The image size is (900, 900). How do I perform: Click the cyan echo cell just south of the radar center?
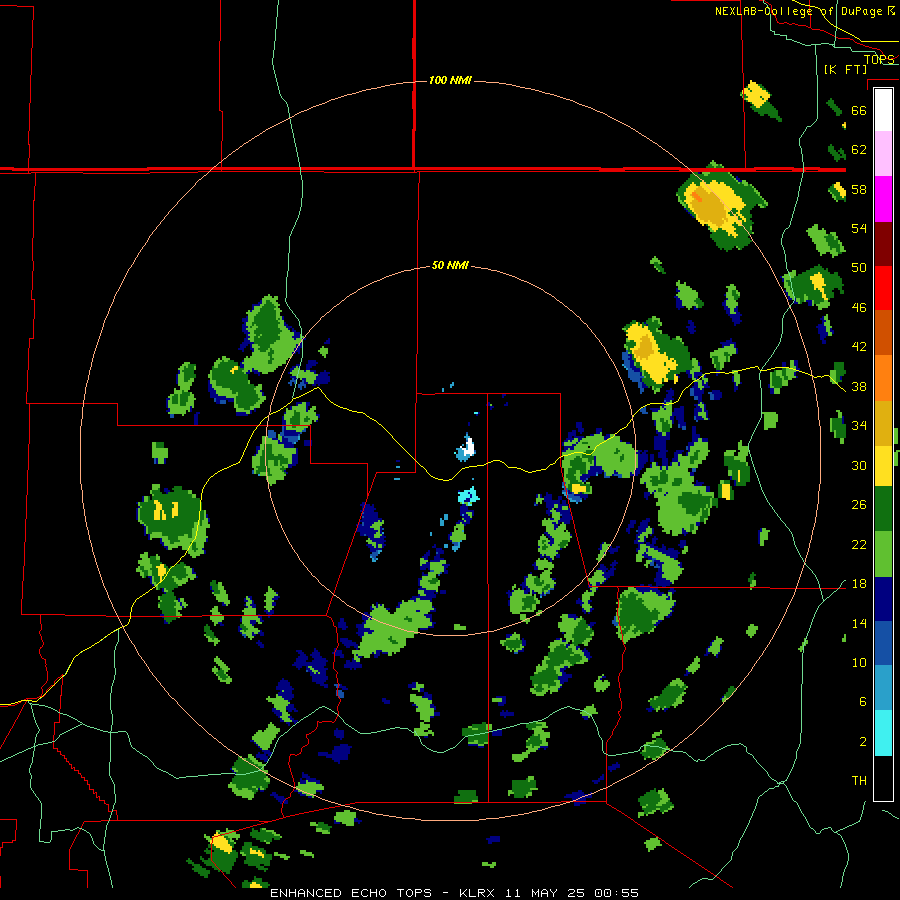pos(468,495)
